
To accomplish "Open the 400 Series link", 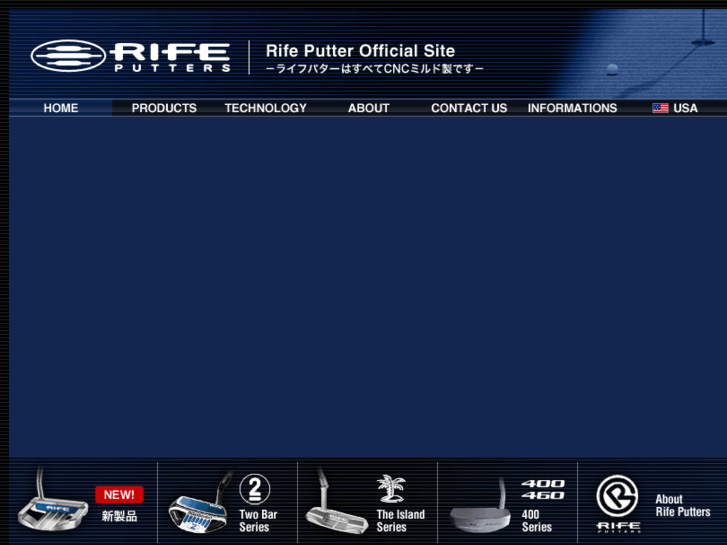I will pos(536,520).
